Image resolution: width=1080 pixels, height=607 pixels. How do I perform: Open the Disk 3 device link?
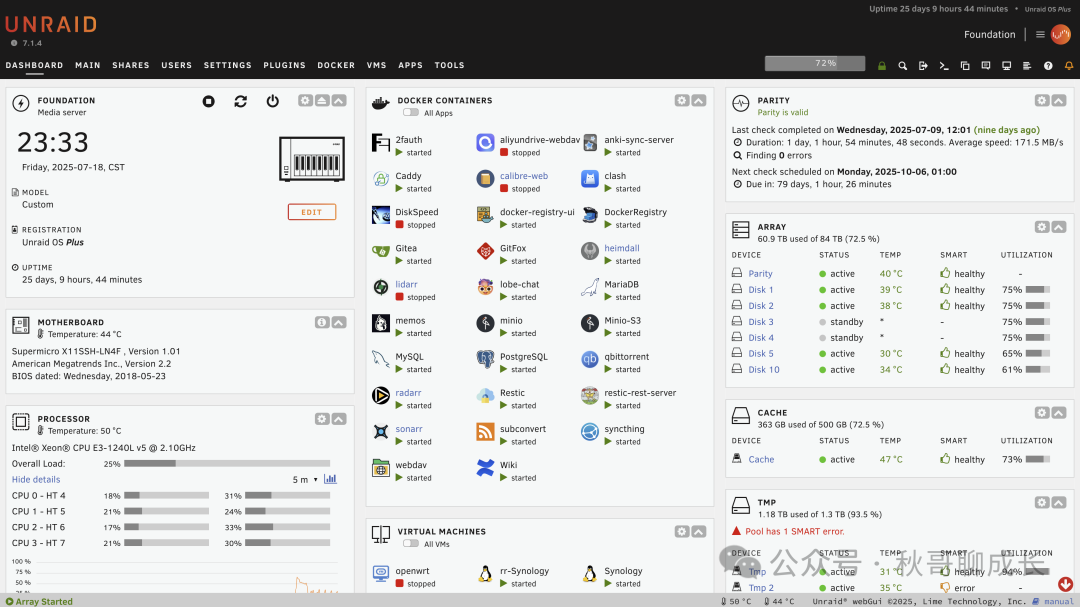[761, 322]
